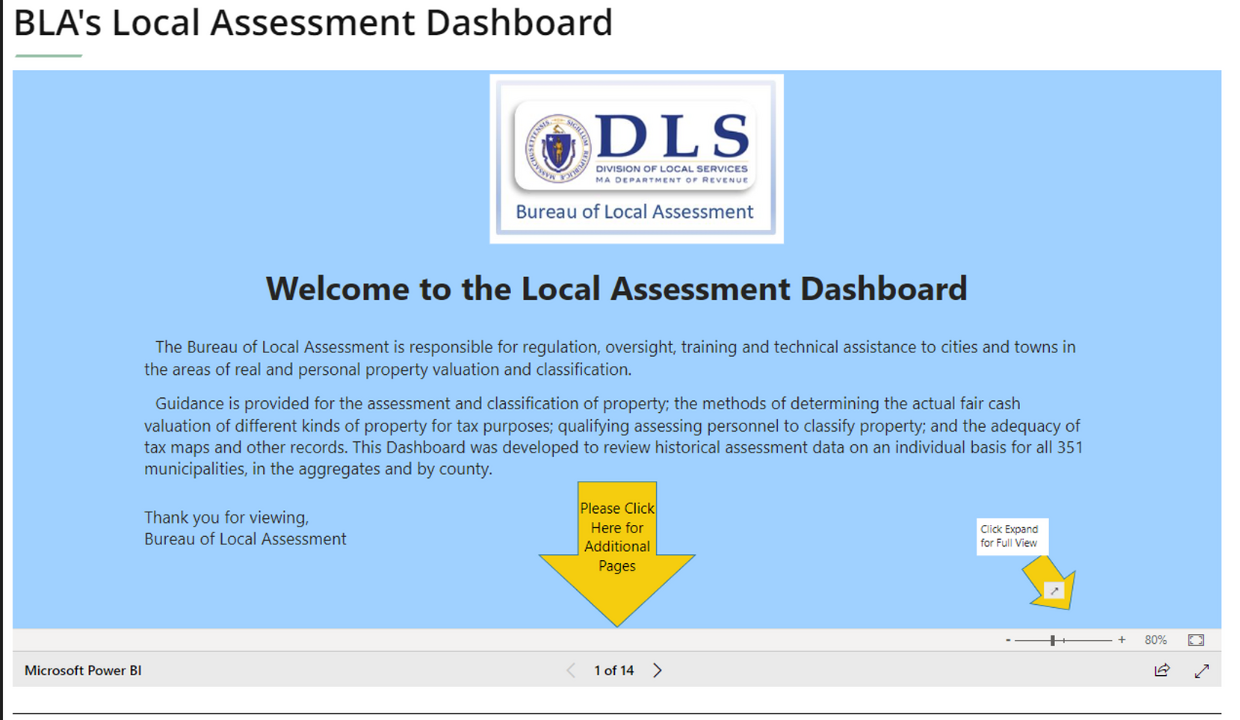Enter full screen mode via the arrow icon

[x=1202, y=670]
